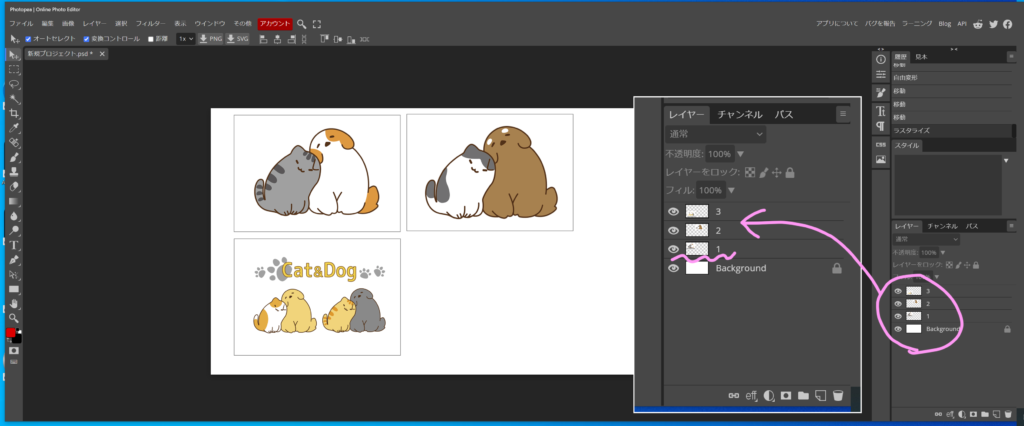
Task: Open the 1x scale dropdown
Action: coord(185,39)
